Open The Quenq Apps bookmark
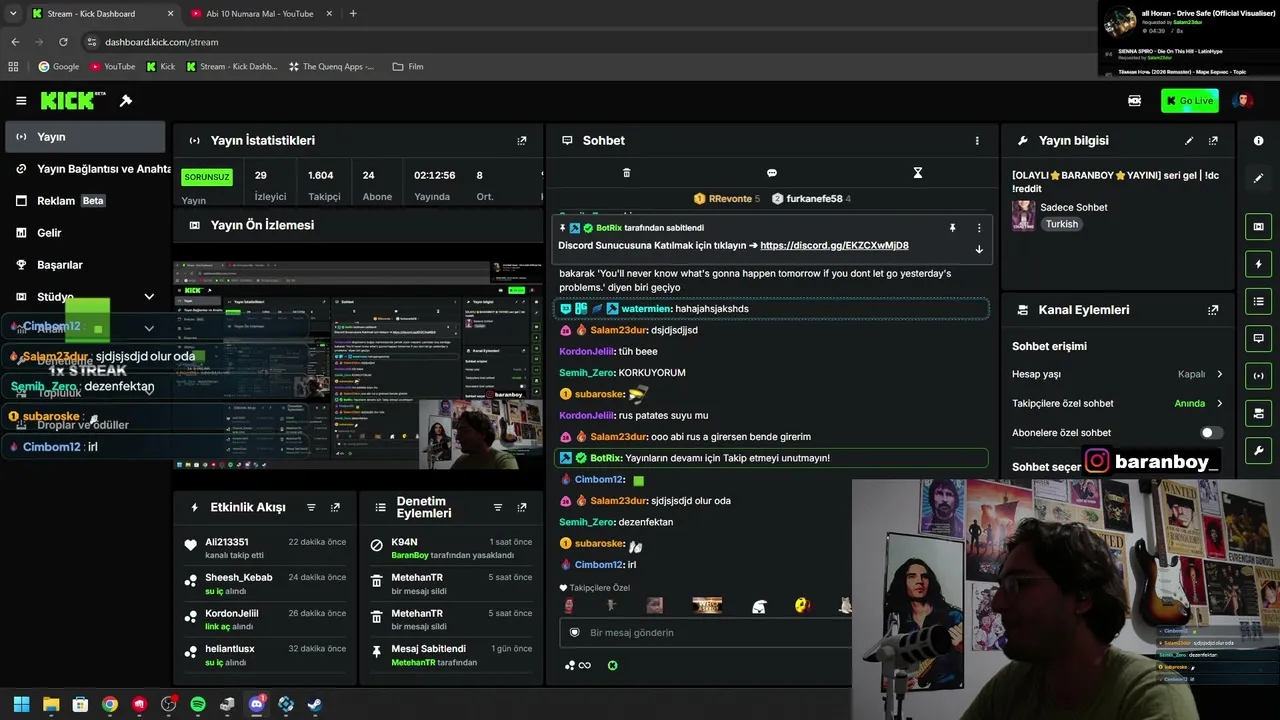The width and height of the screenshot is (1280, 720). tap(331, 67)
